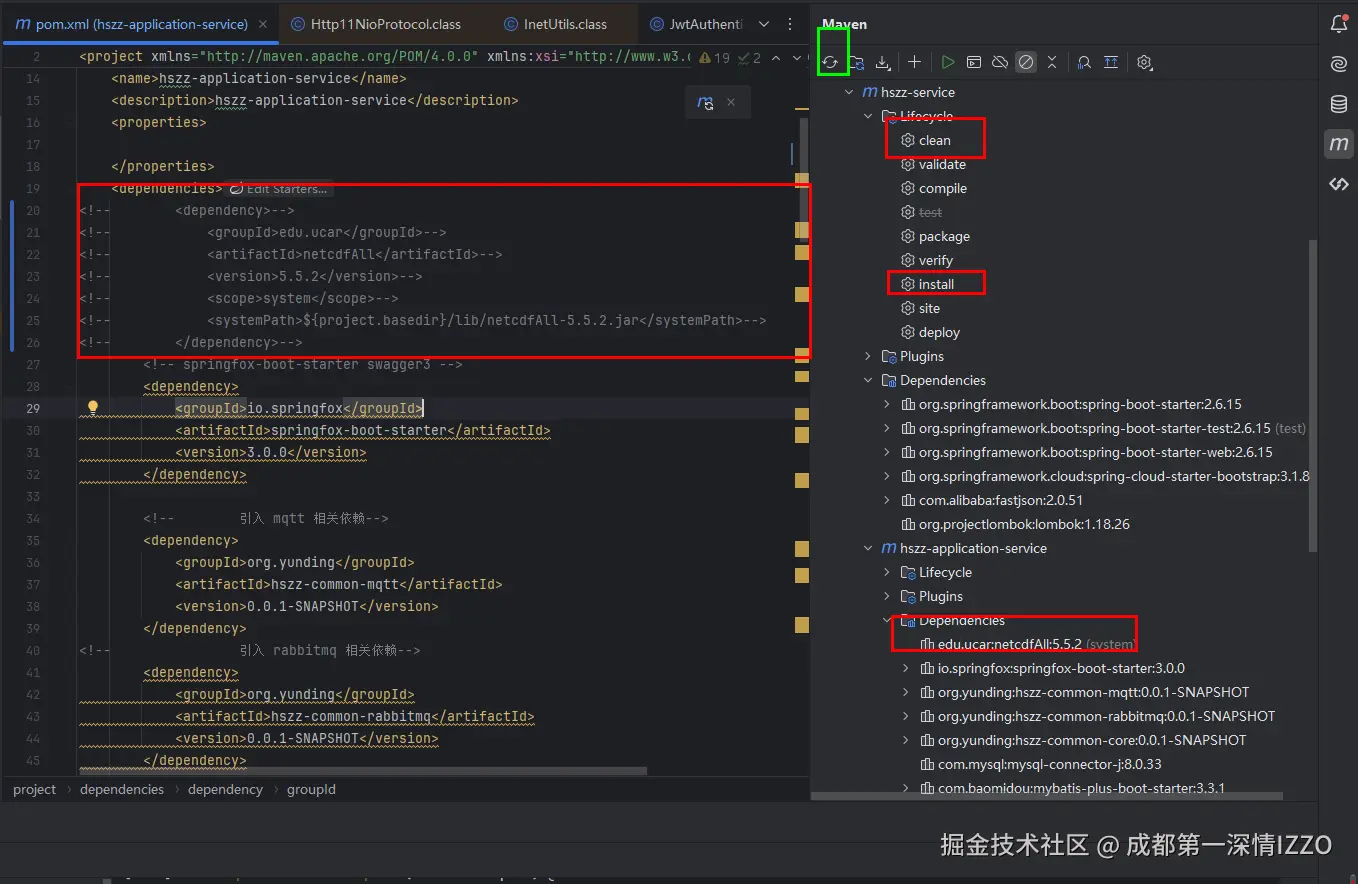This screenshot has width=1358, height=884.
Task: Click gear icon next to install goal
Action: click(x=908, y=284)
